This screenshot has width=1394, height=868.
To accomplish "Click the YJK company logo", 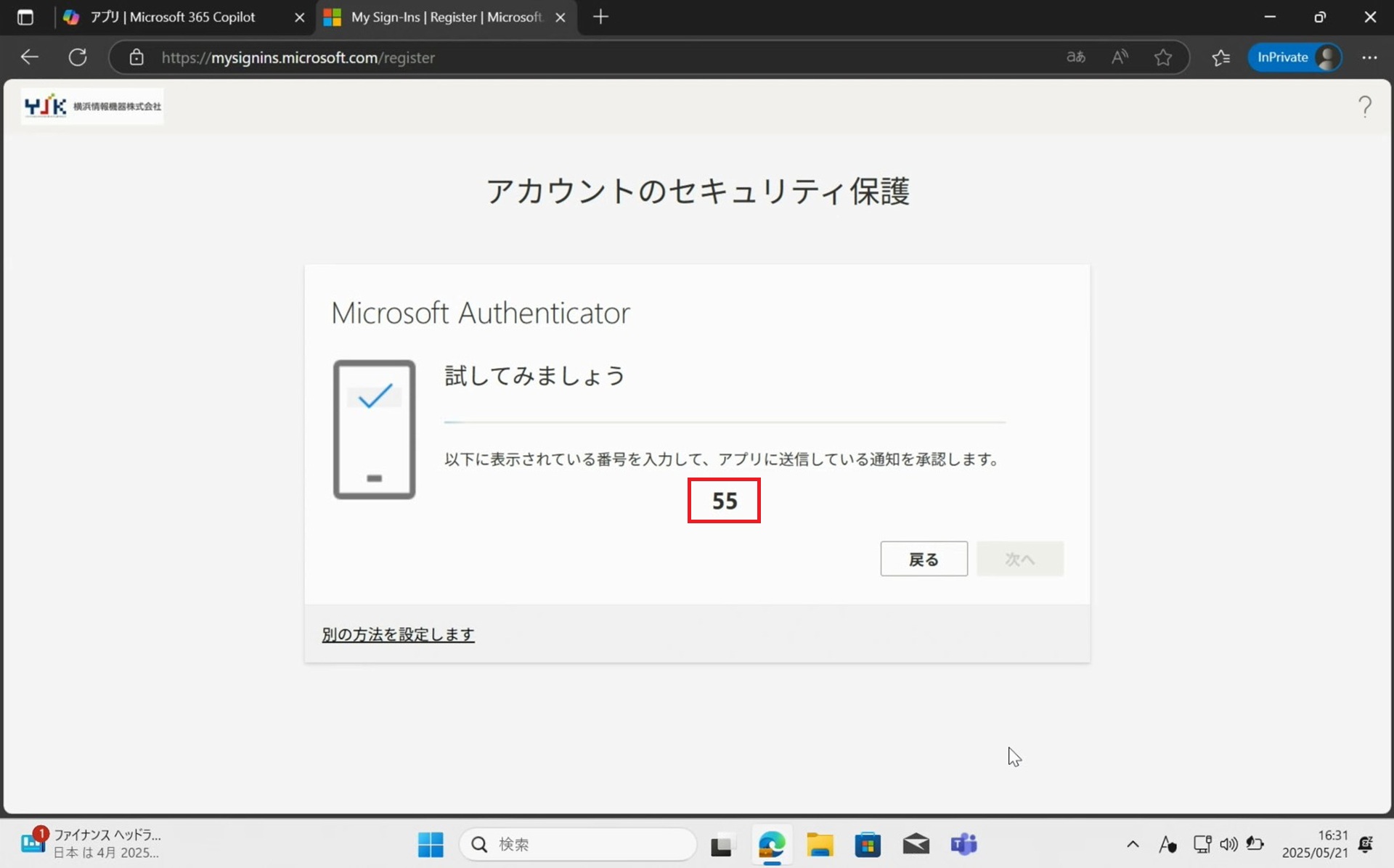I will click(x=92, y=106).
